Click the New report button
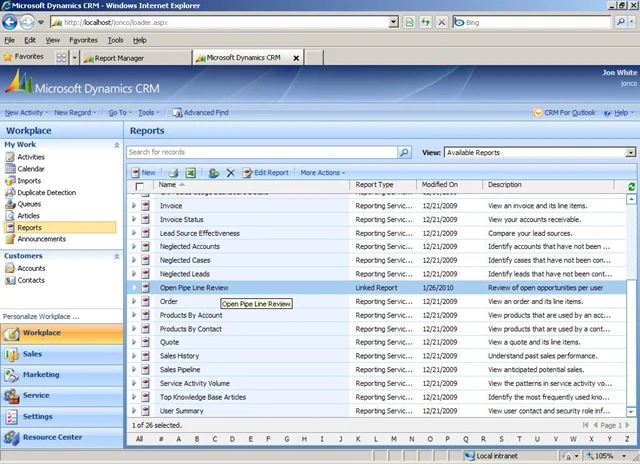 143,173
